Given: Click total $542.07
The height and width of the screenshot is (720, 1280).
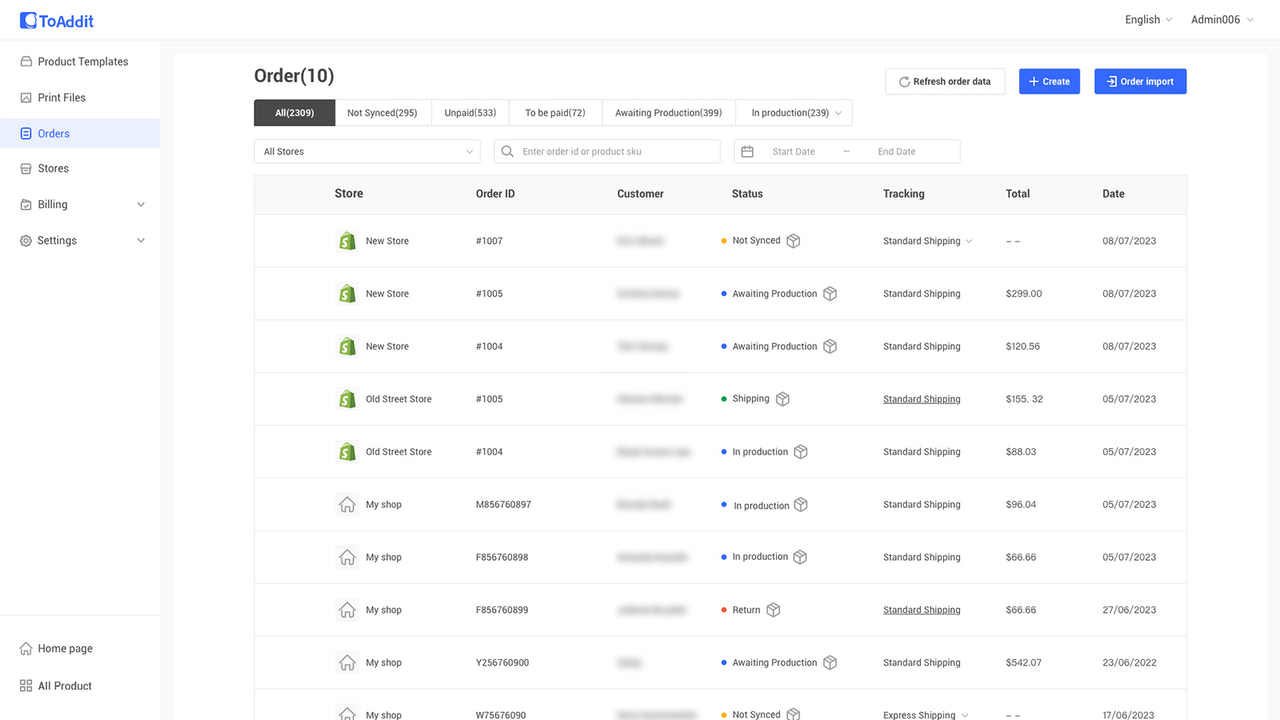Looking at the screenshot, I should coord(1023,663).
